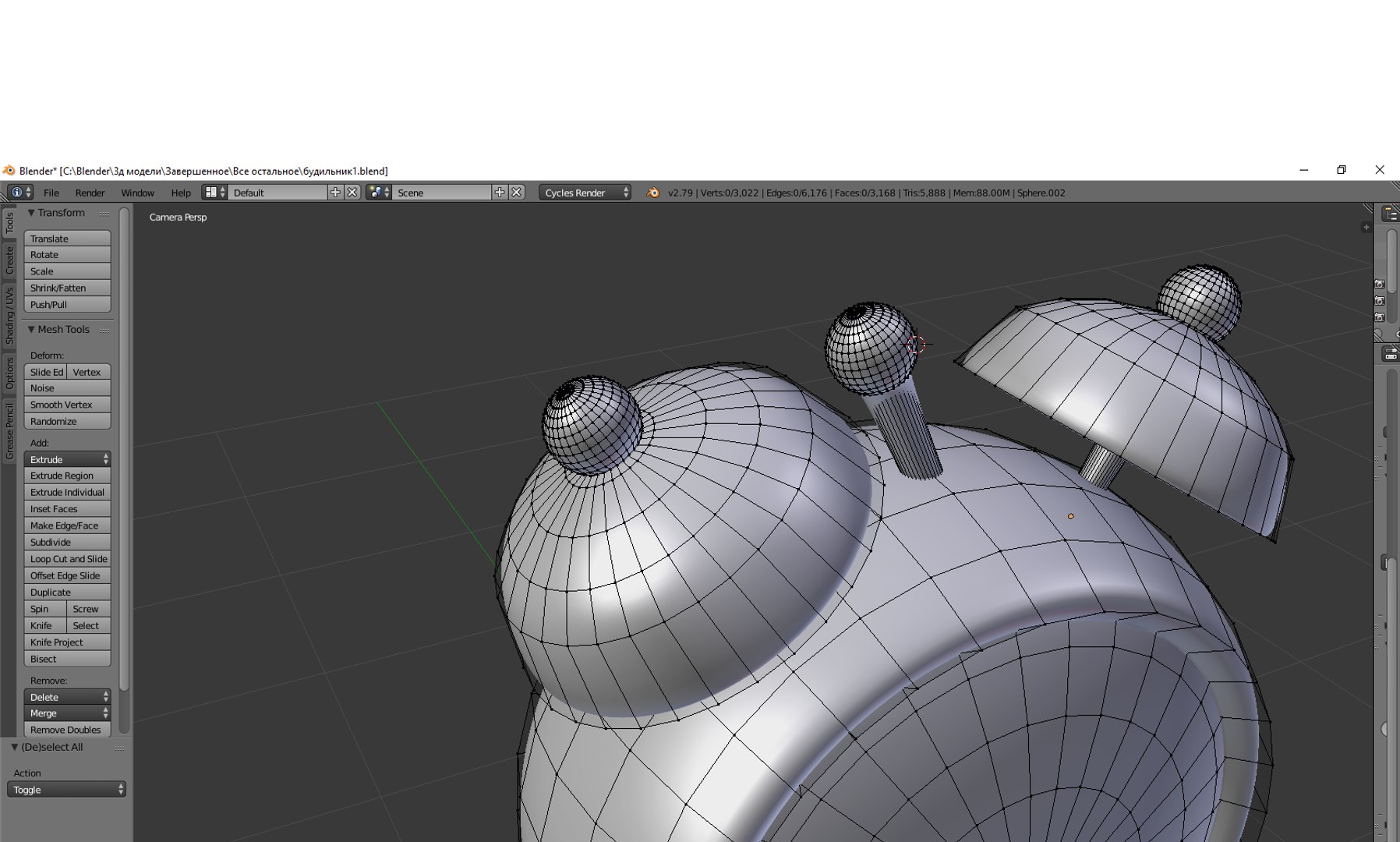Image resolution: width=1400 pixels, height=842 pixels.
Task: Click the Translate button
Action: click(67, 239)
